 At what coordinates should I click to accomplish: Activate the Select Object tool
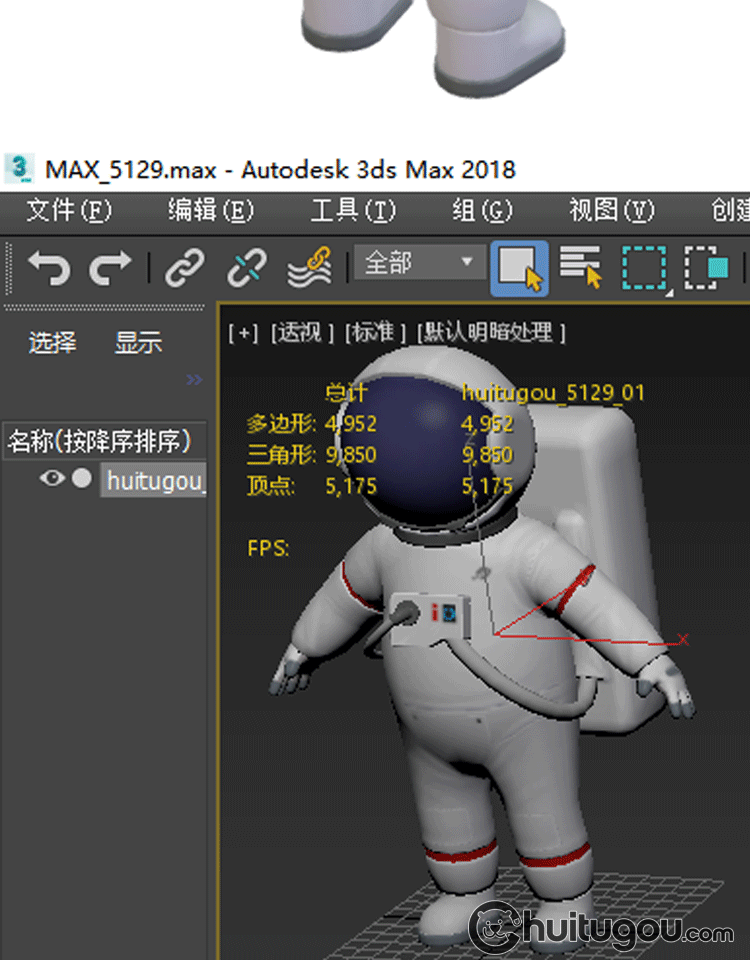coord(519,268)
